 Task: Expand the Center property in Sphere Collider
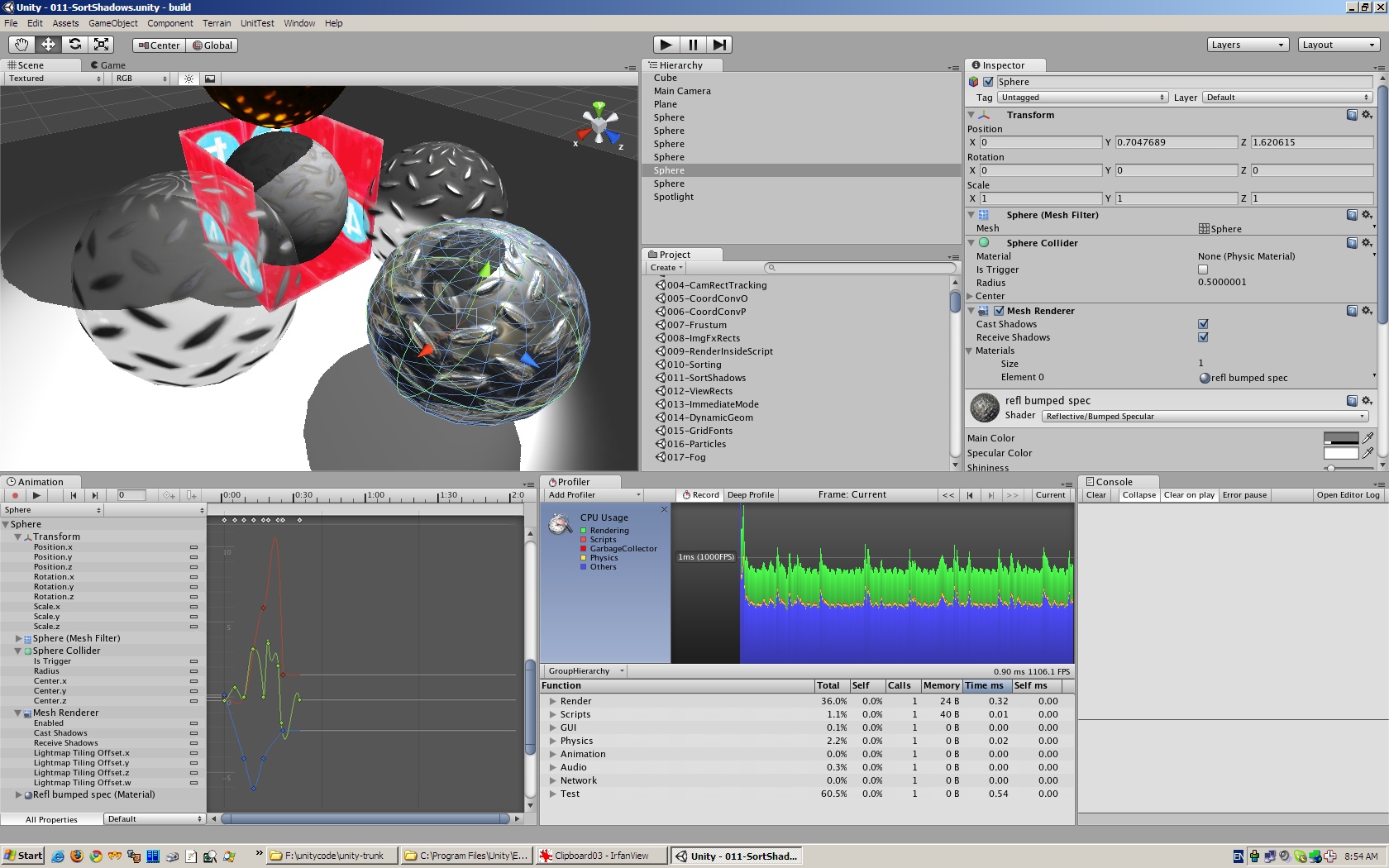[x=971, y=296]
